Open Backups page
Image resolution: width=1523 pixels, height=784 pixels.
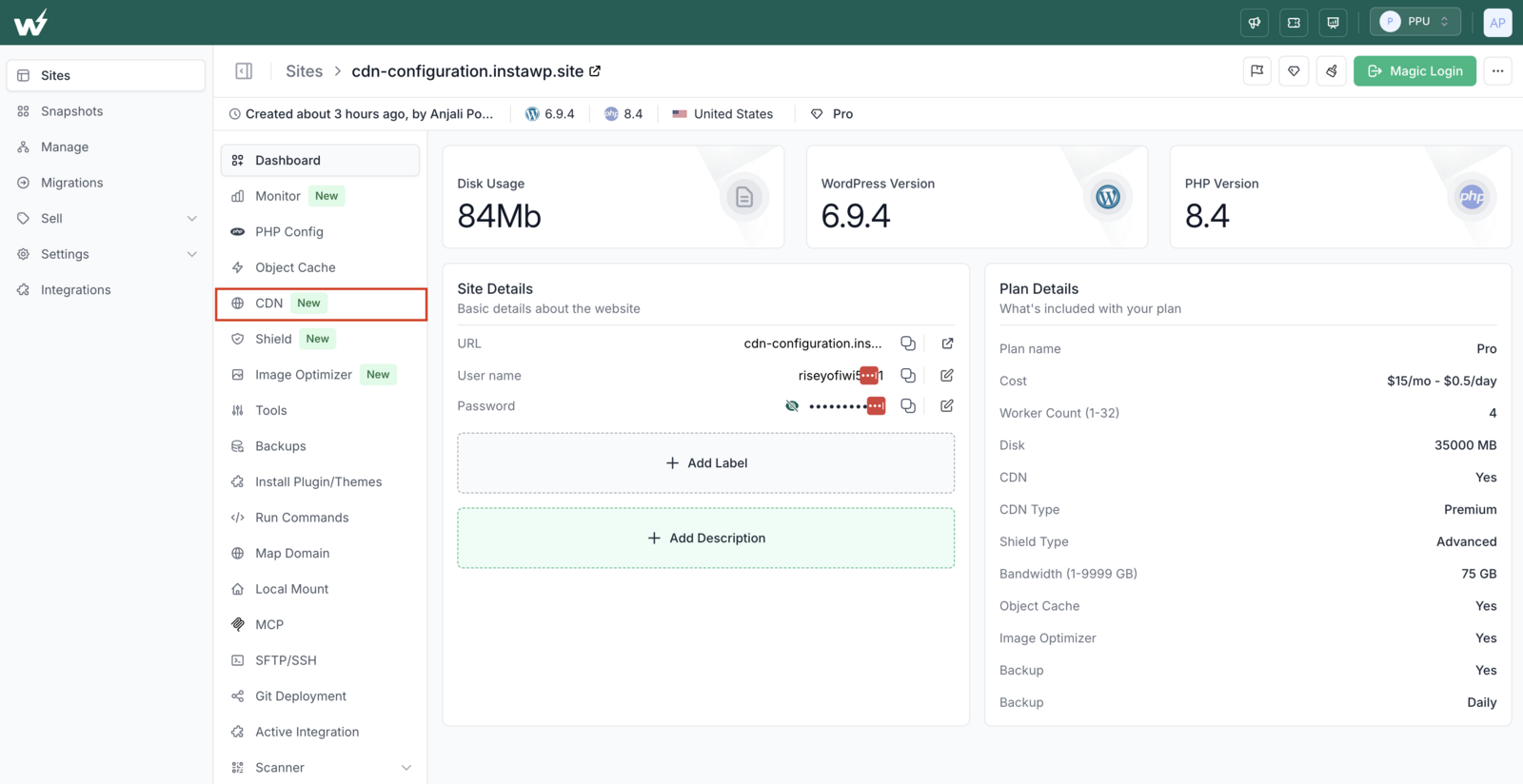(x=320, y=446)
